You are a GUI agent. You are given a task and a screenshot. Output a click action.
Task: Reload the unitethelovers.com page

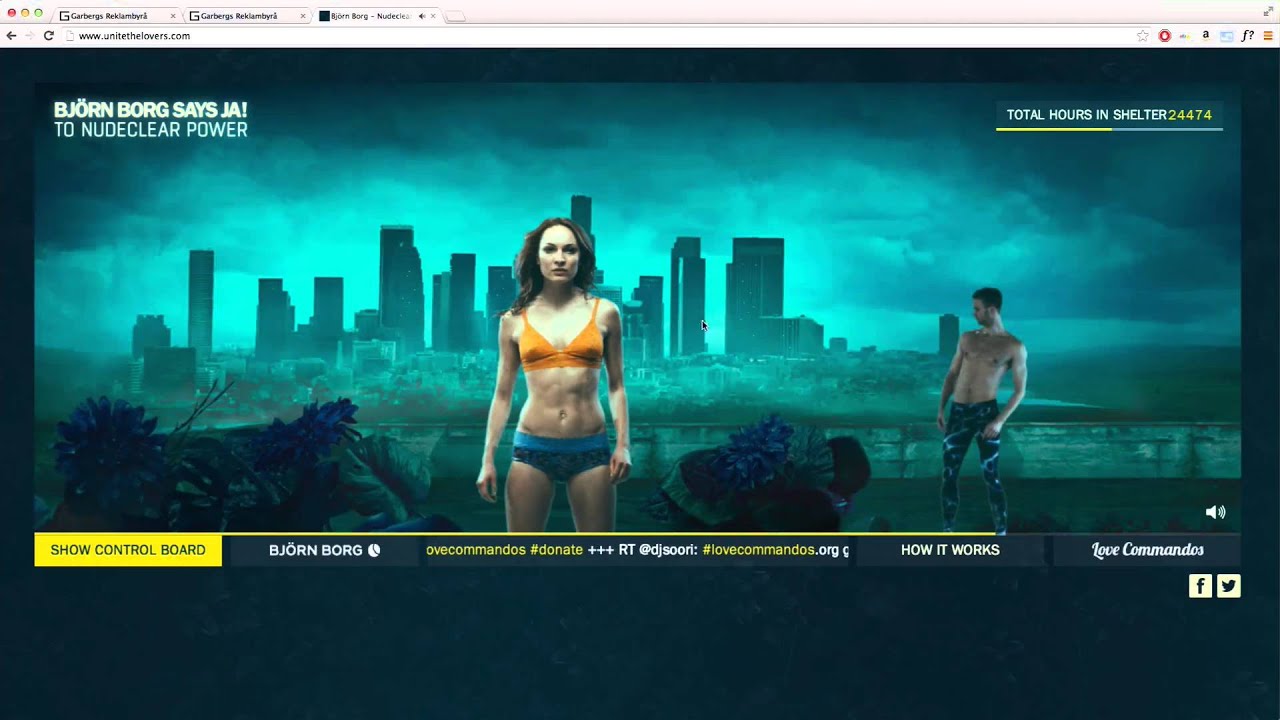tap(48, 36)
